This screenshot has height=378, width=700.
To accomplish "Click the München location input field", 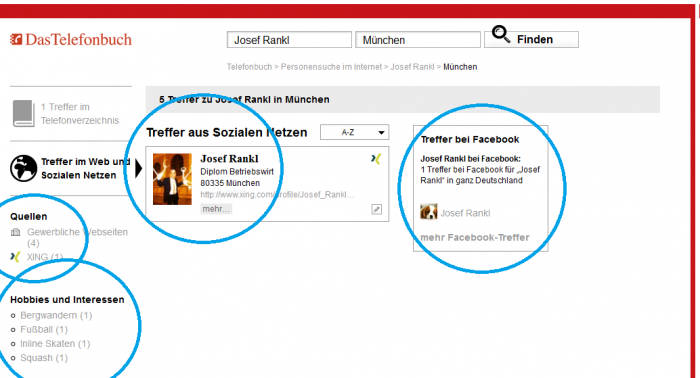I will [418, 40].
